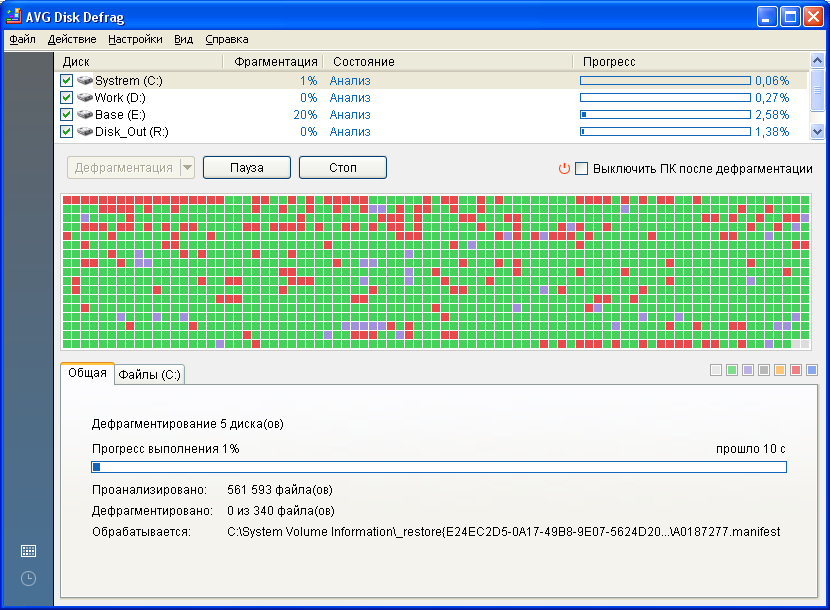Sort by the Диск column header

pos(139,61)
